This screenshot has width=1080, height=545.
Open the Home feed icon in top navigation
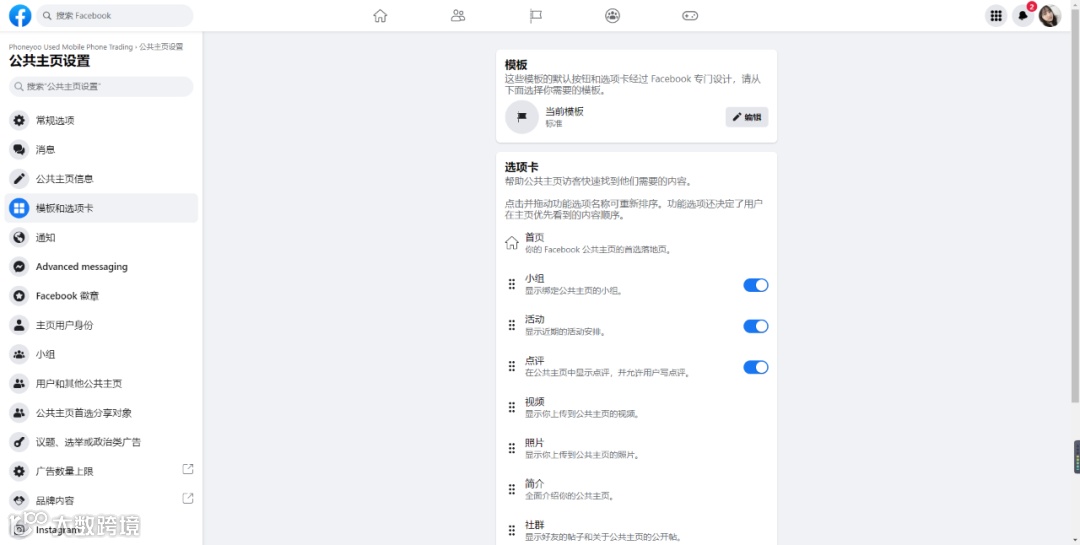click(x=380, y=15)
